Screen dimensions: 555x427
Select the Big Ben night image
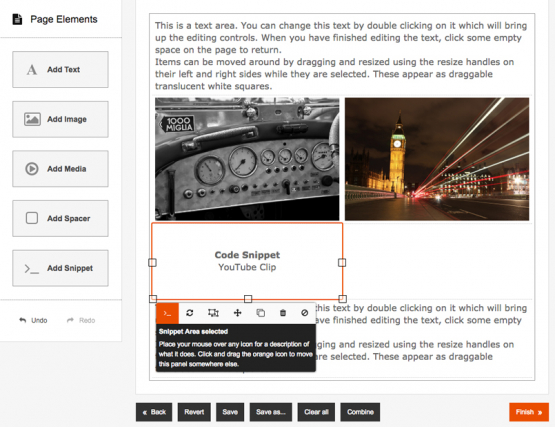coord(437,159)
